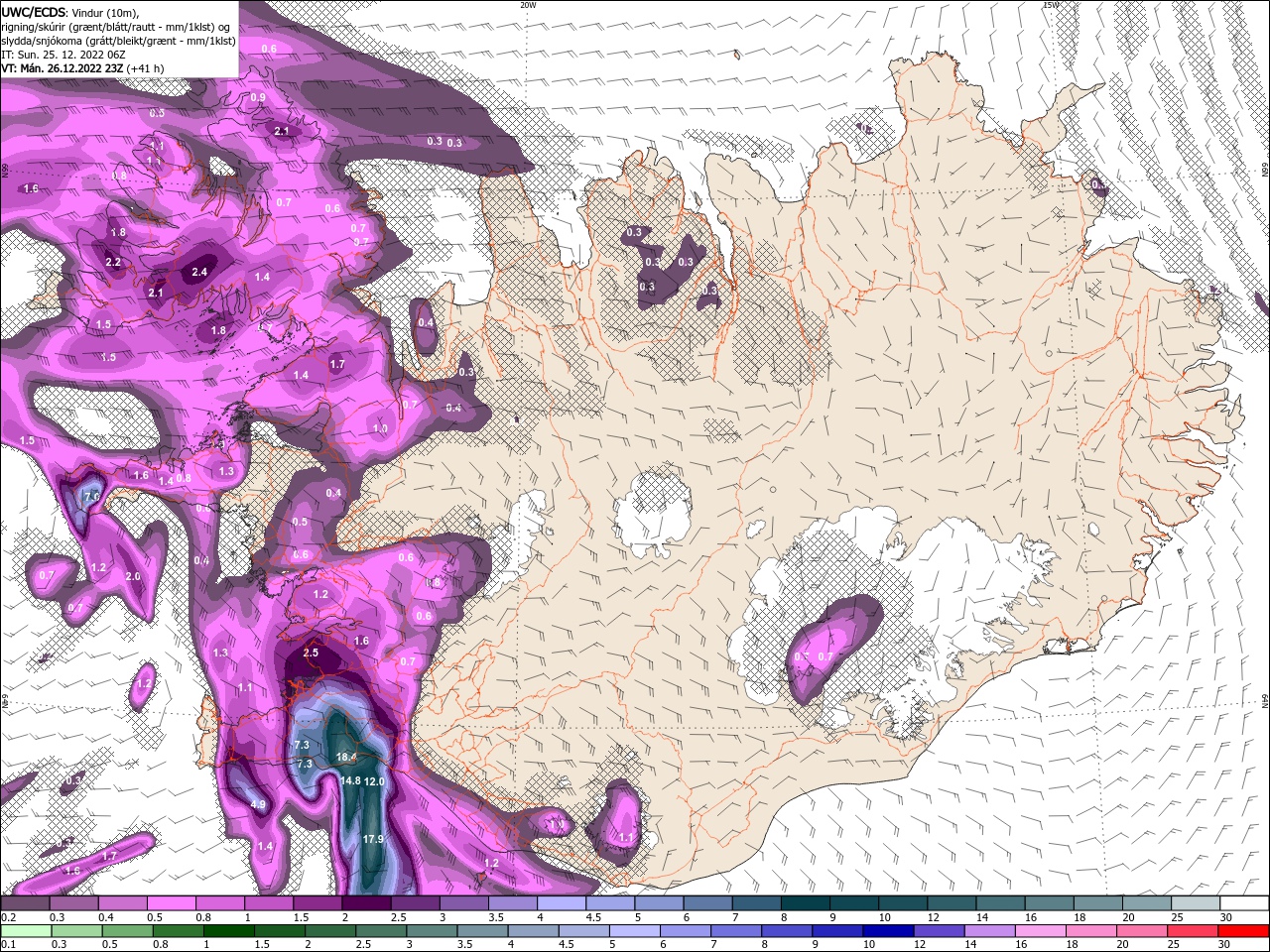The height and width of the screenshot is (952, 1270).
Task: Select top-row swatch between 3 and 3.5
Action: click(x=463, y=903)
